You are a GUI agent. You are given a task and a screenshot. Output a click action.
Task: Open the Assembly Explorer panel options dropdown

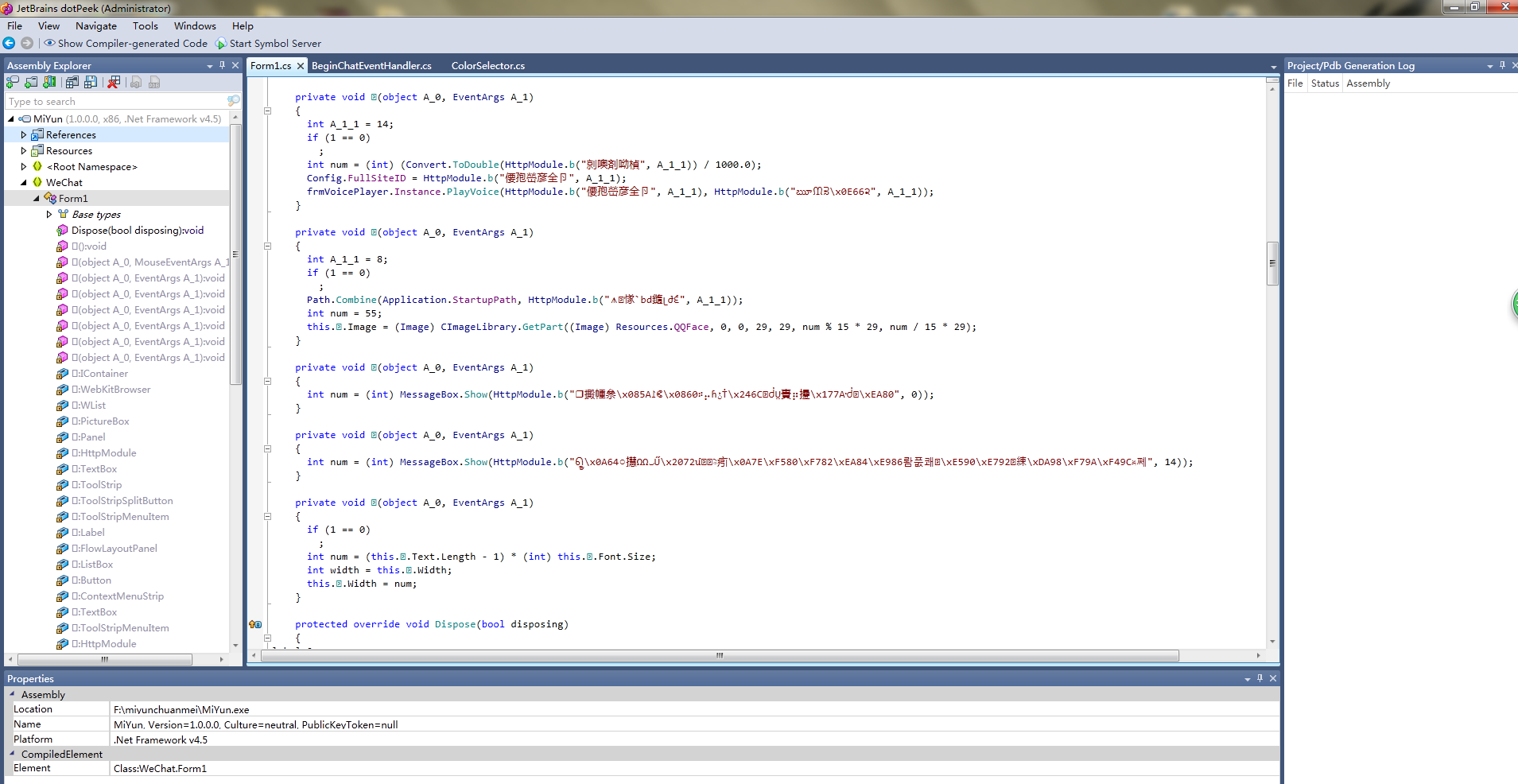(x=210, y=66)
